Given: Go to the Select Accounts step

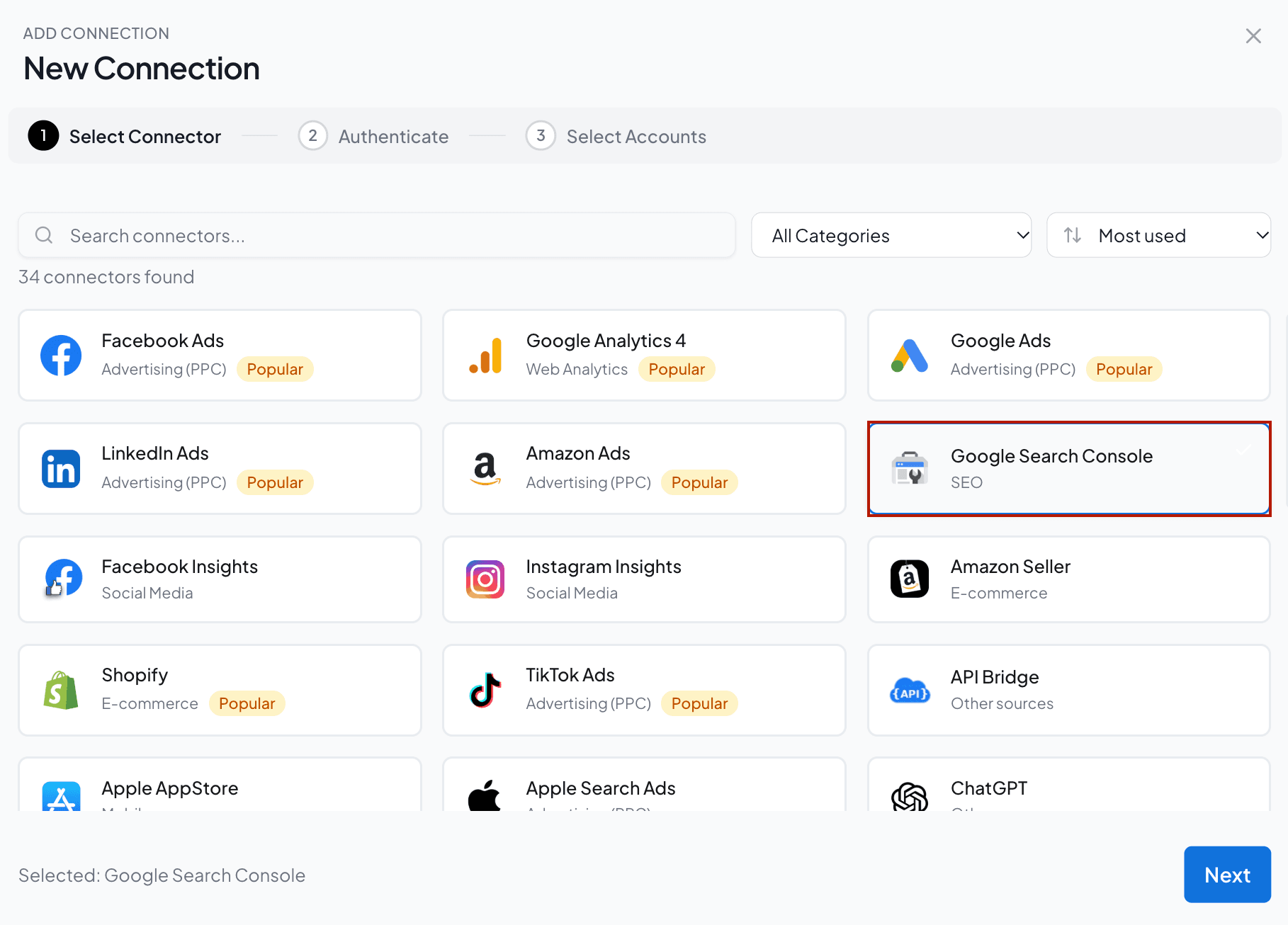Looking at the screenshot, I should 616,136.
